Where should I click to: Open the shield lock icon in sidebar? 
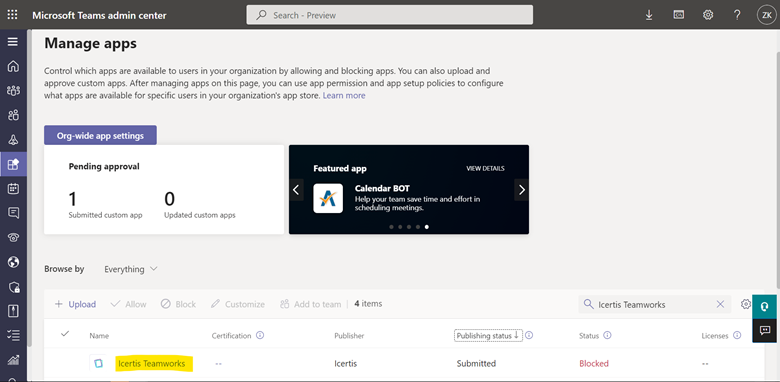point(13,286)
